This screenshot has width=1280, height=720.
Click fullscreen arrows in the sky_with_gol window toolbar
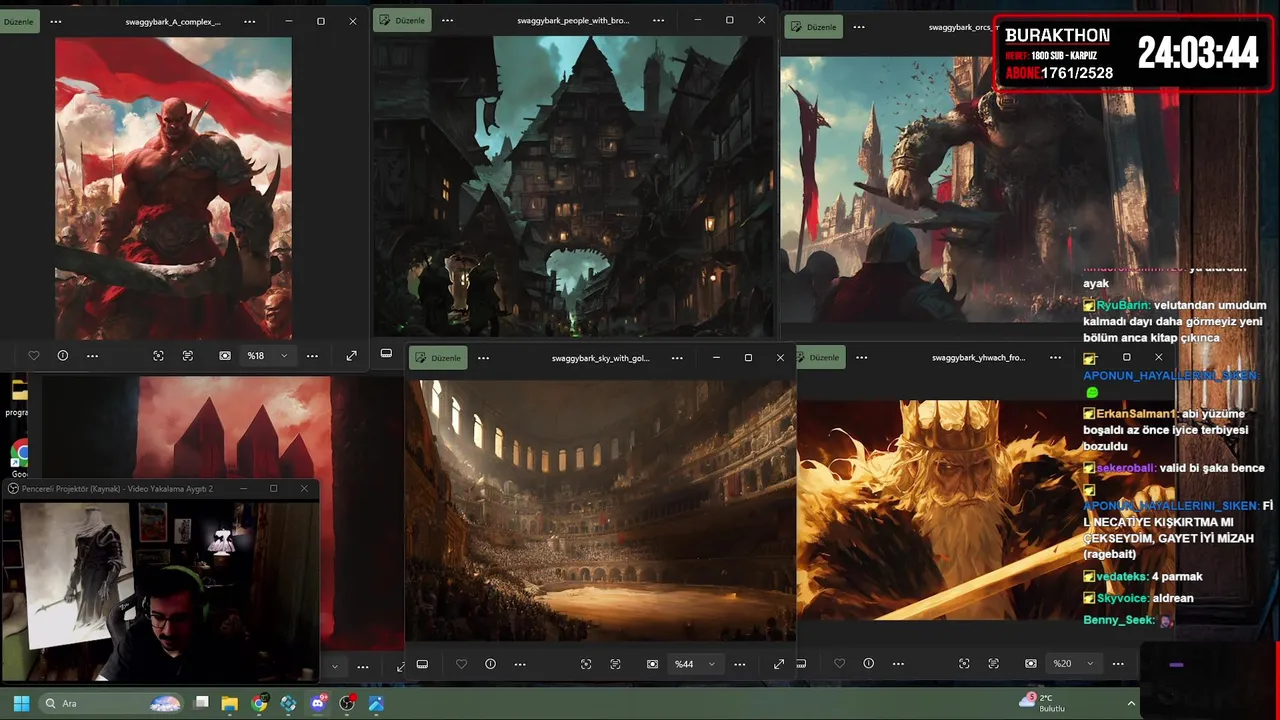(778, 664)
